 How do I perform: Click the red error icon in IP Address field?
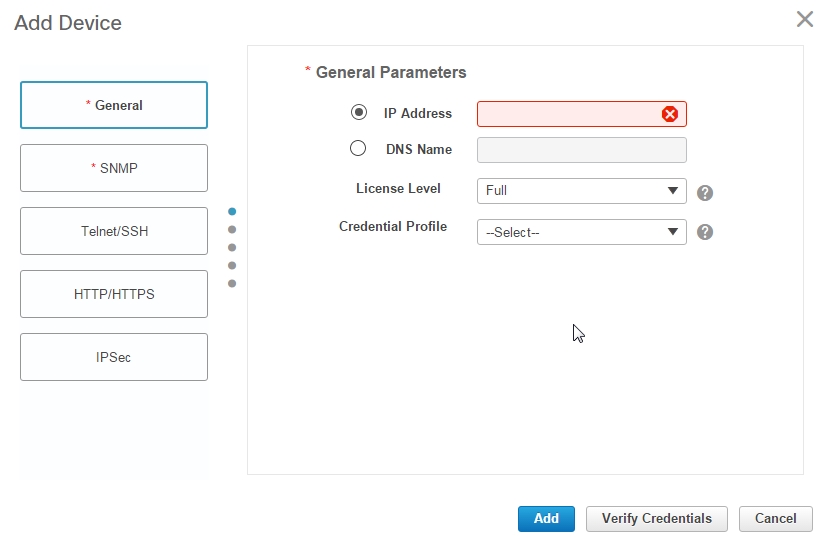click(x=670, y=114)
